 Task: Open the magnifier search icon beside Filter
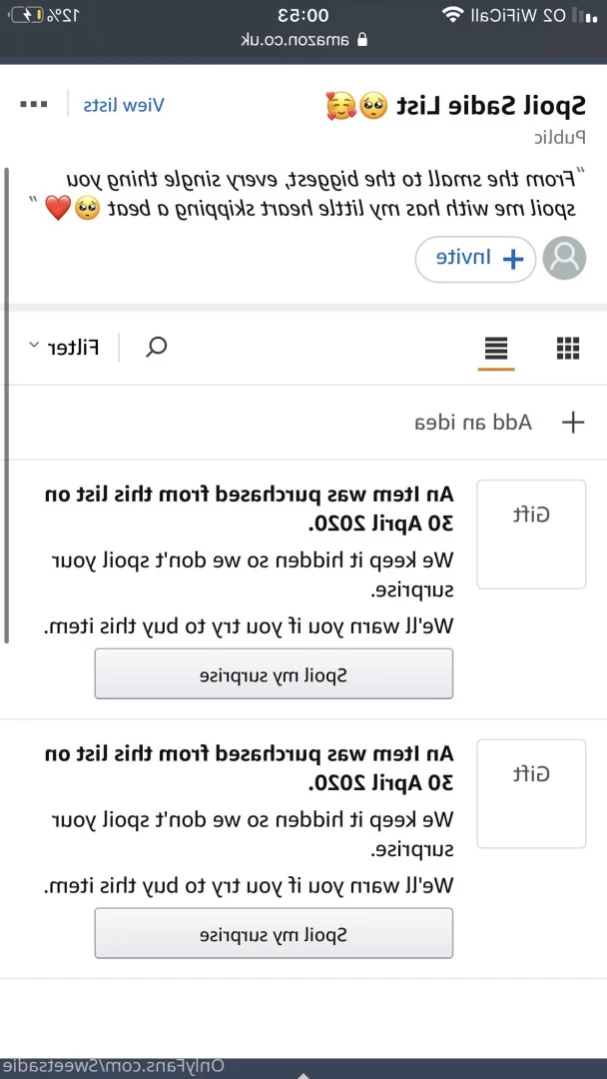[x=157, y=347]
